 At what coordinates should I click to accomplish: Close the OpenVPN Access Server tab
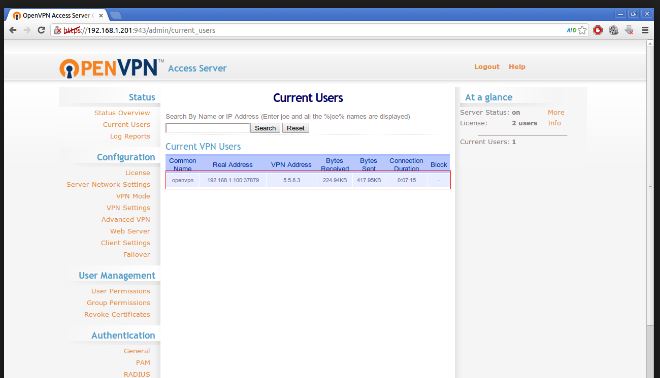click(x=101, y=15)
